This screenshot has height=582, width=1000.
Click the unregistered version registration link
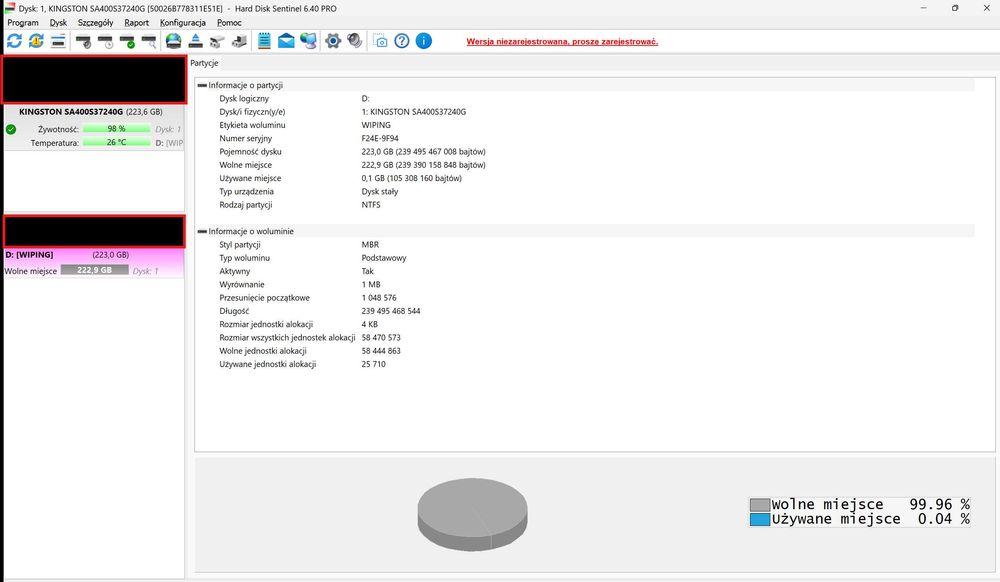pyautogui.click(x=562, y=41)
